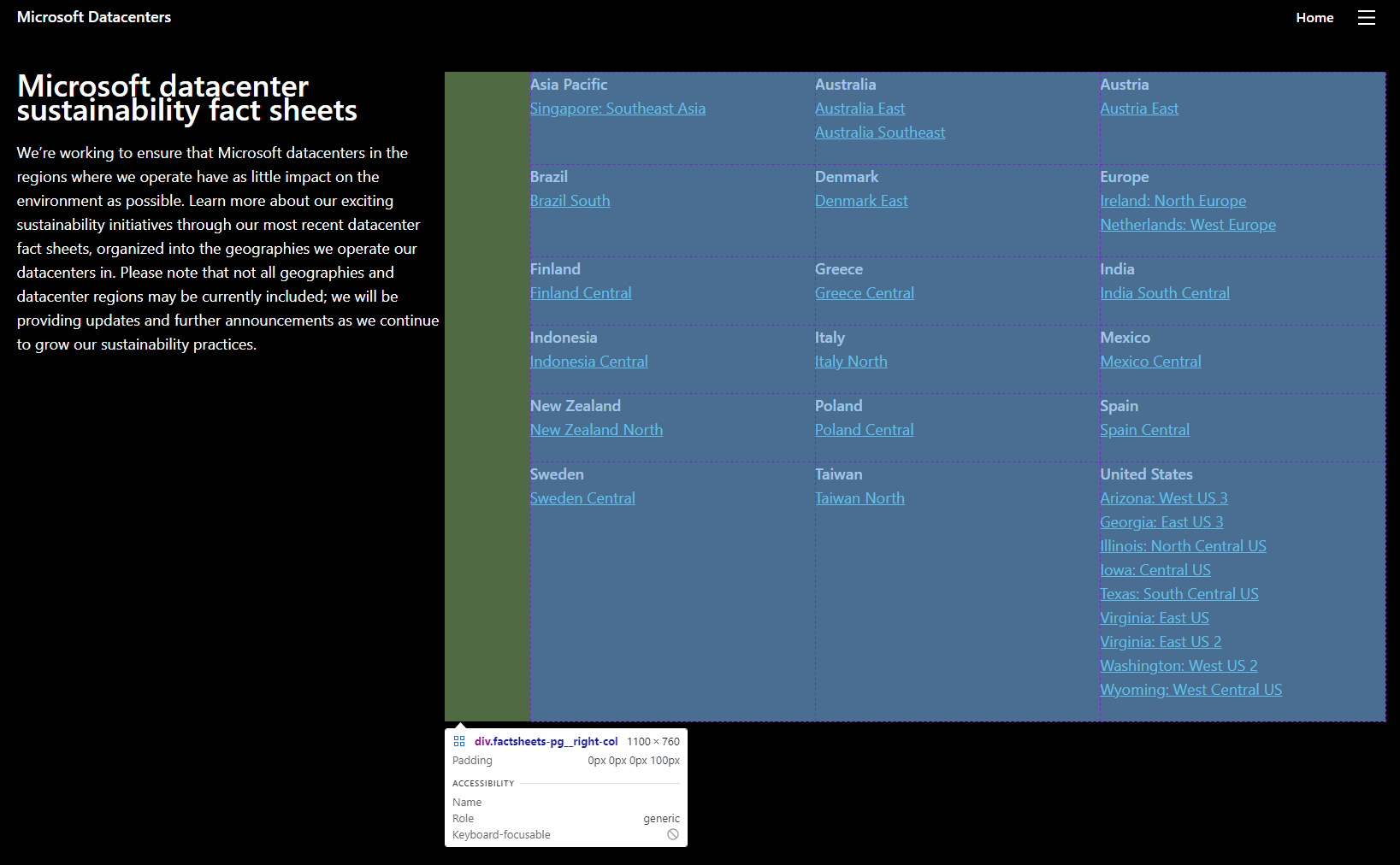Open Washington: West US 2 link

point(1178,666)
